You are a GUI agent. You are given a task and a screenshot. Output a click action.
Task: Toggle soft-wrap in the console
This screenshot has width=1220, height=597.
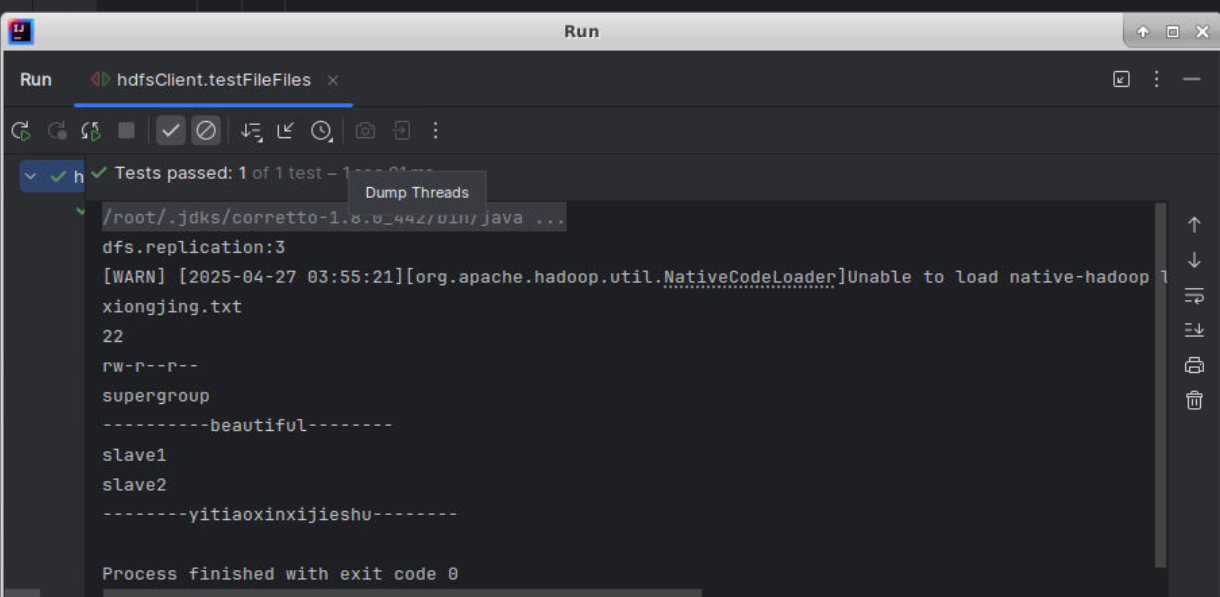click(x=1194, y=295)
